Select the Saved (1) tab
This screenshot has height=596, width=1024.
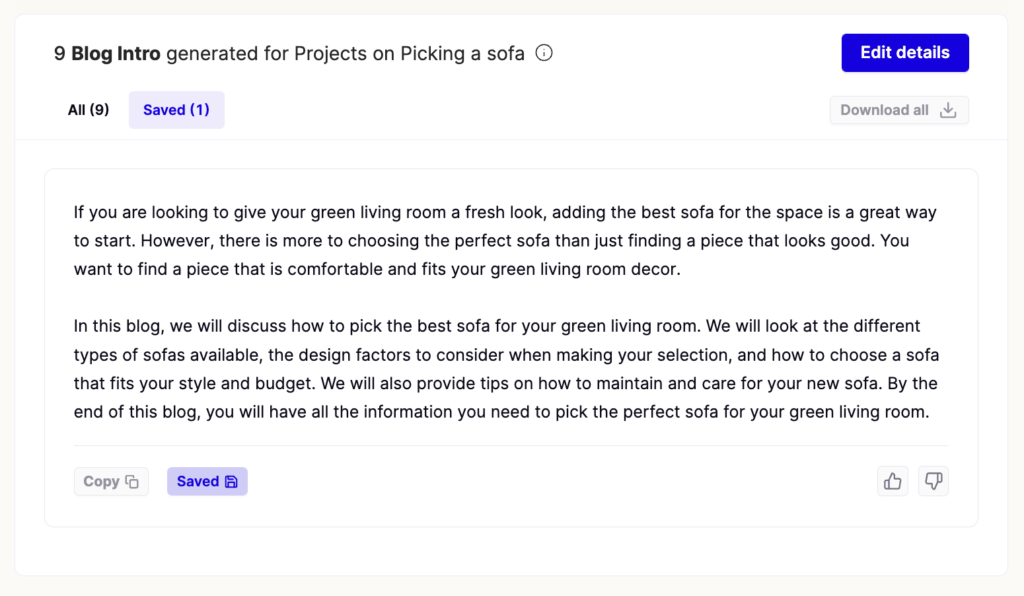pyautogui.click(x=176, y=110)
